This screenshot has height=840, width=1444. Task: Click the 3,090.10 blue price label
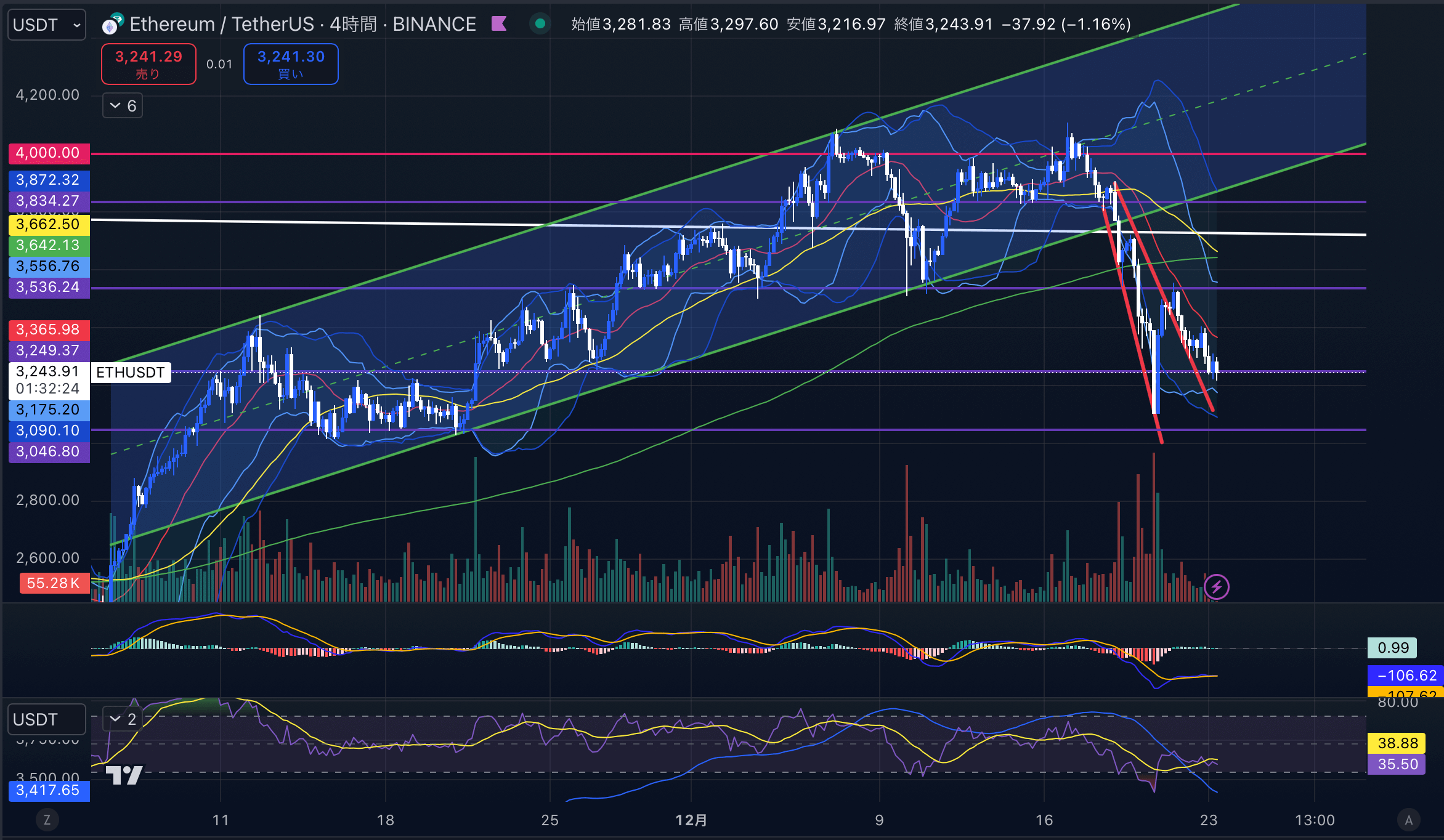49,430
